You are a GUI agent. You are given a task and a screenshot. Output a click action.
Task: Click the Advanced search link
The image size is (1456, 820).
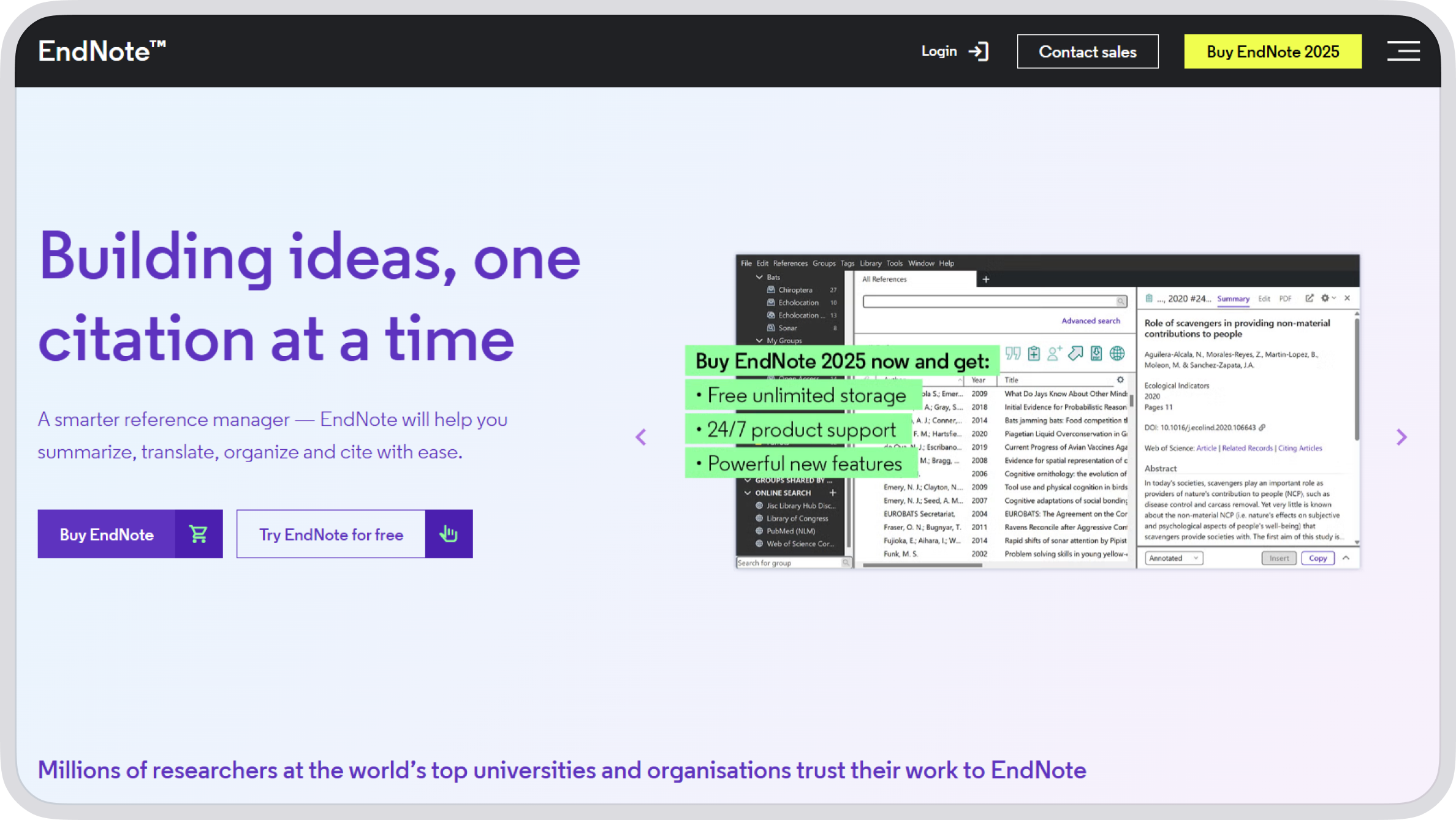tap(1090, 321)
